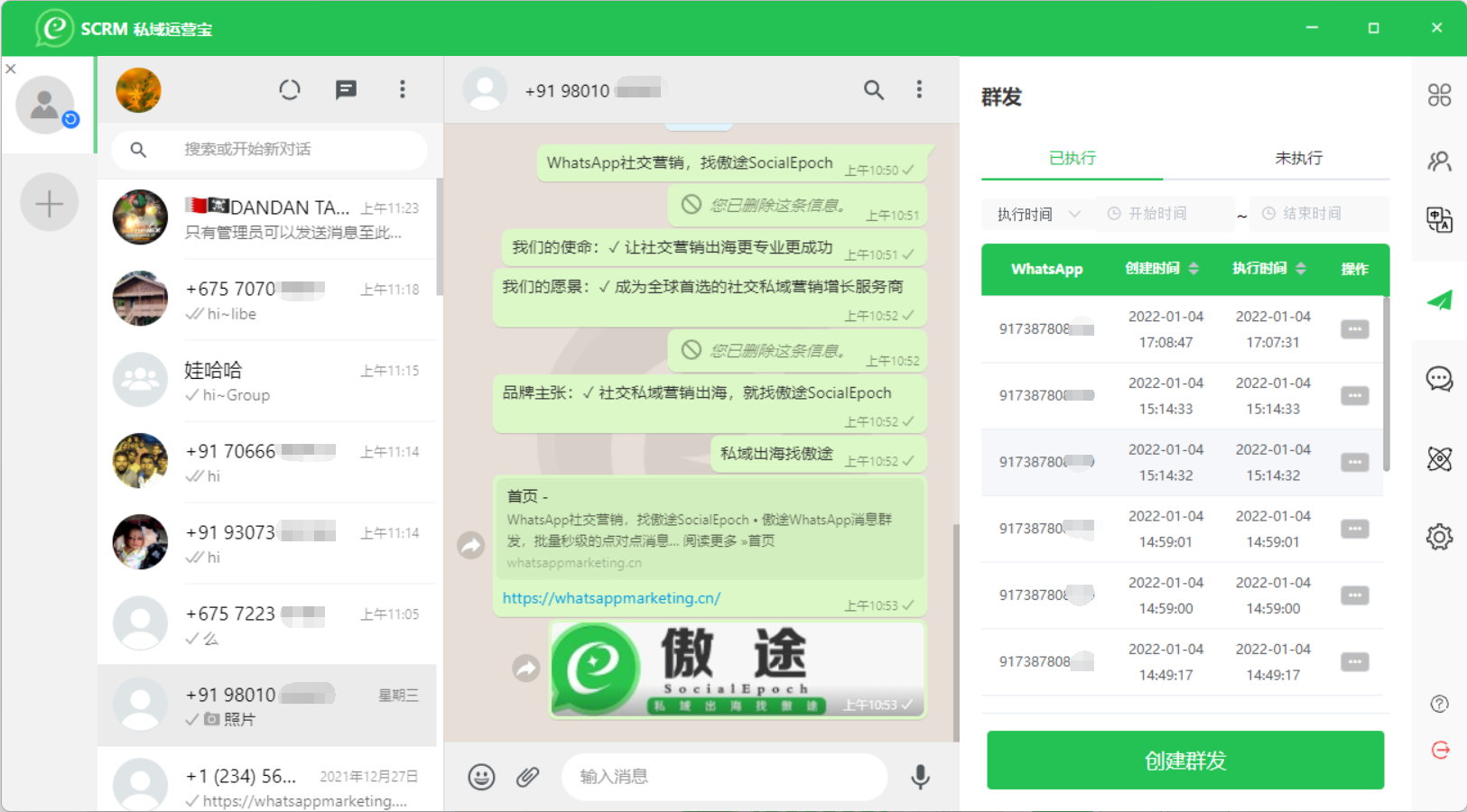This screenshot has height=812, width=1467.
Task: Open the +675 7070 chat
Action: [x=267, y=300]
